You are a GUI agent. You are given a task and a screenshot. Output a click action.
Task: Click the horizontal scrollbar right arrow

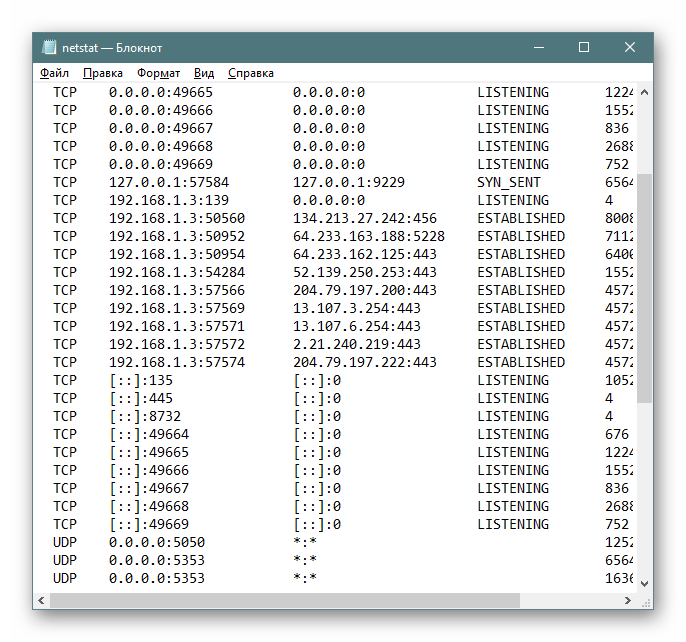(628, 600)
